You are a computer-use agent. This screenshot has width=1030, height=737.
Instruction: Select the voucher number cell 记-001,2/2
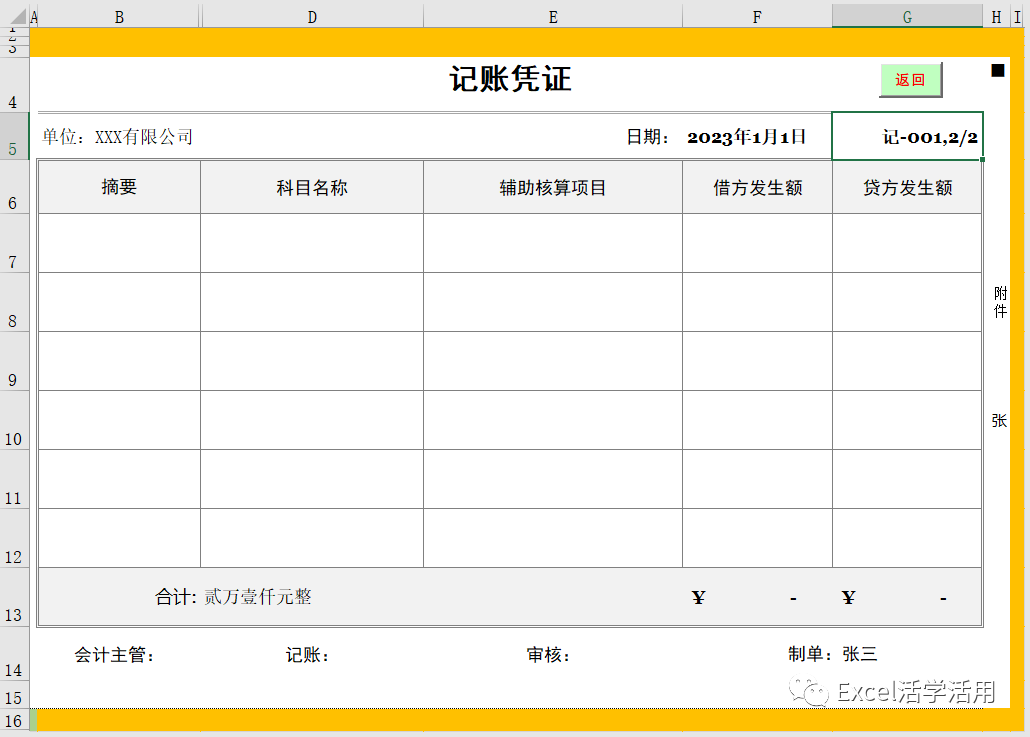(907, 136)
